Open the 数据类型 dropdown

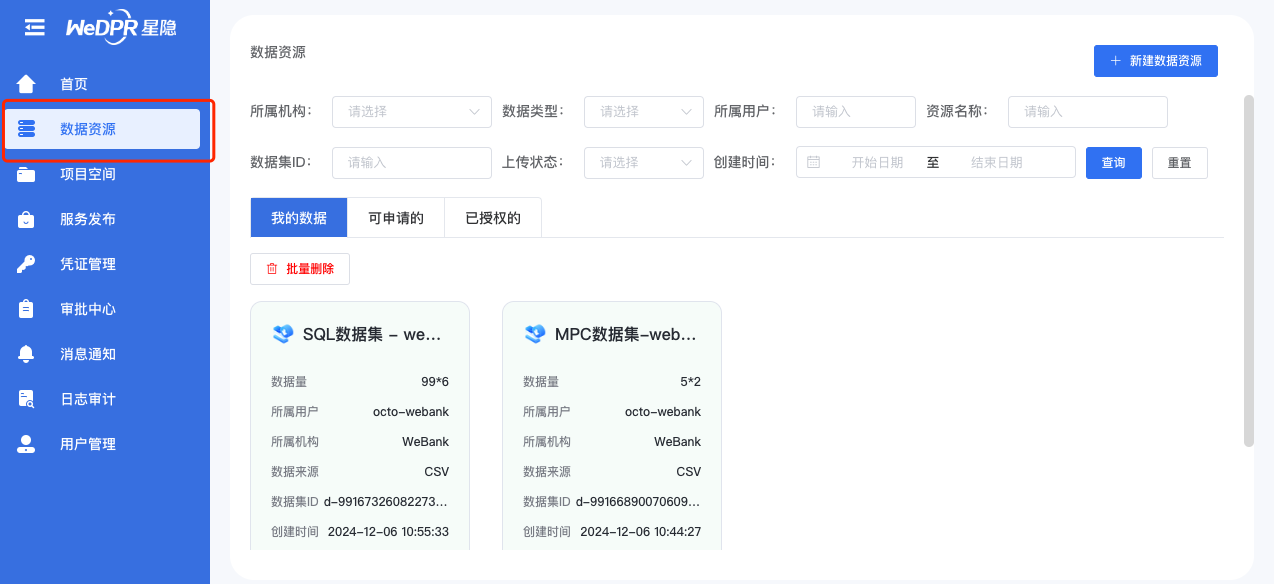click(644, 112)
